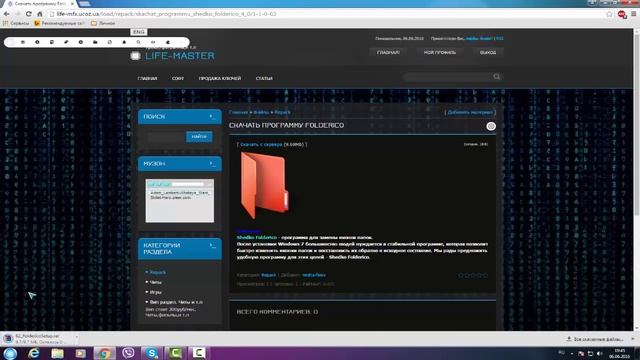The height and width of the screenshot is (360, 640).
Task: Click the volume icon in the system tray
Action: point(599,353)
